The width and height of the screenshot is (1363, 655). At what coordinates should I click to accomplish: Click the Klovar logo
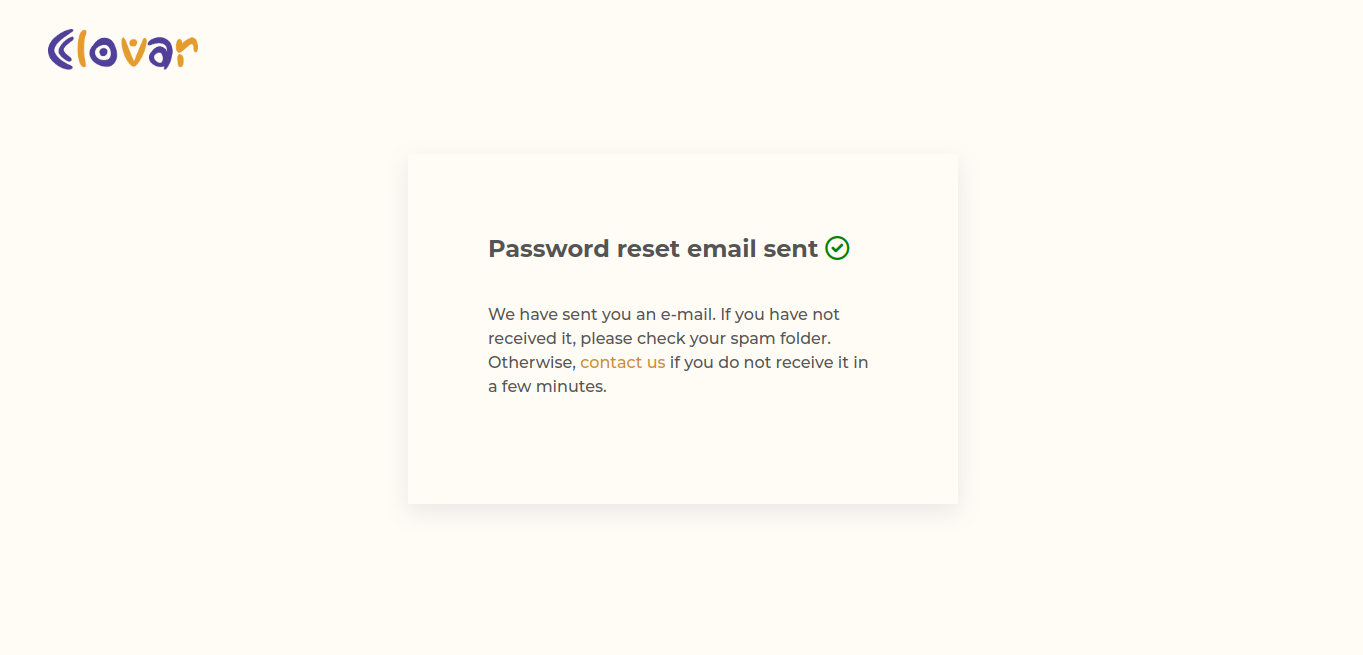122,48
